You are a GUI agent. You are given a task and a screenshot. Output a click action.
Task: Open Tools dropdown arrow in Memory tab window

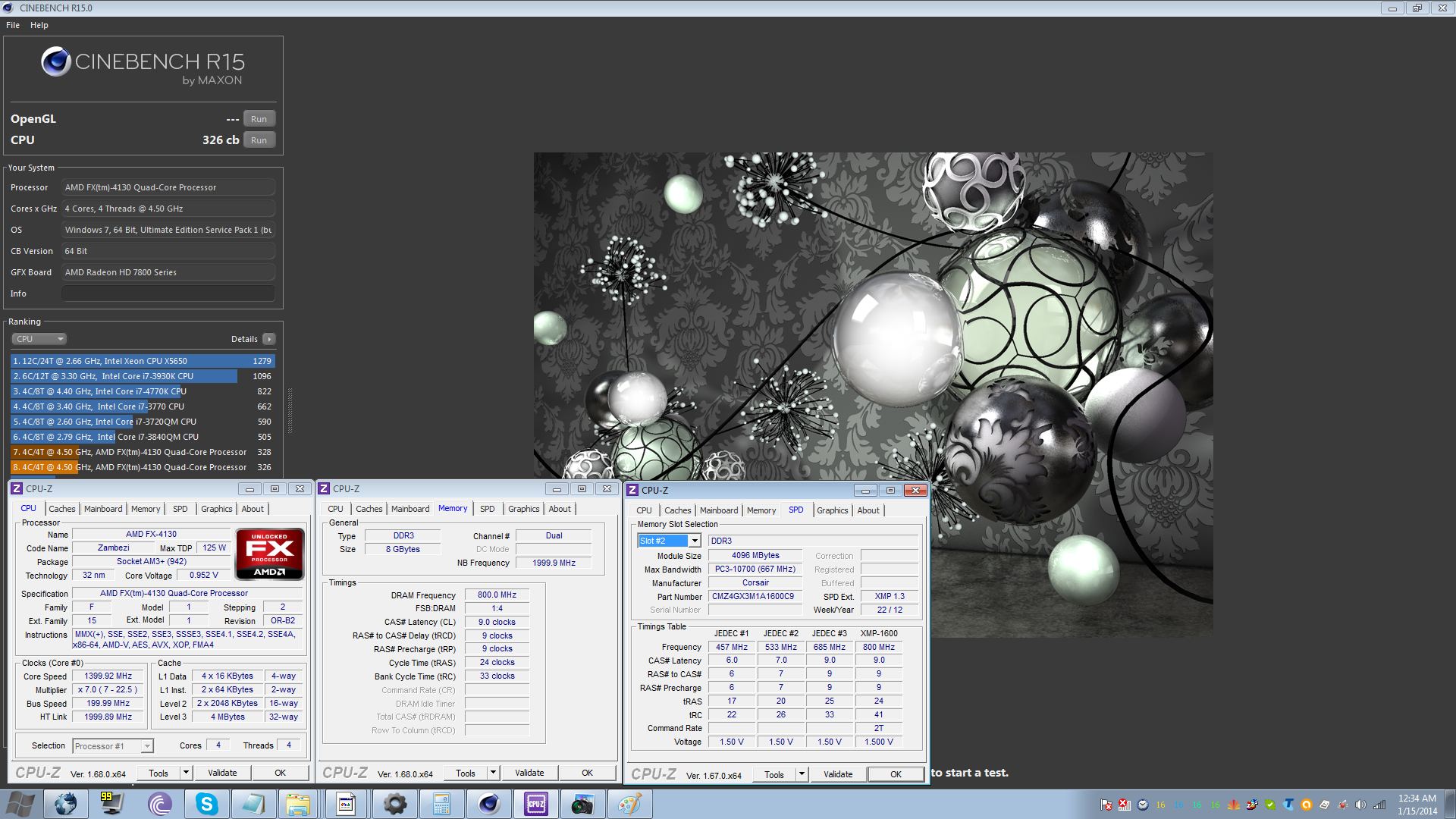coord(493,773)
